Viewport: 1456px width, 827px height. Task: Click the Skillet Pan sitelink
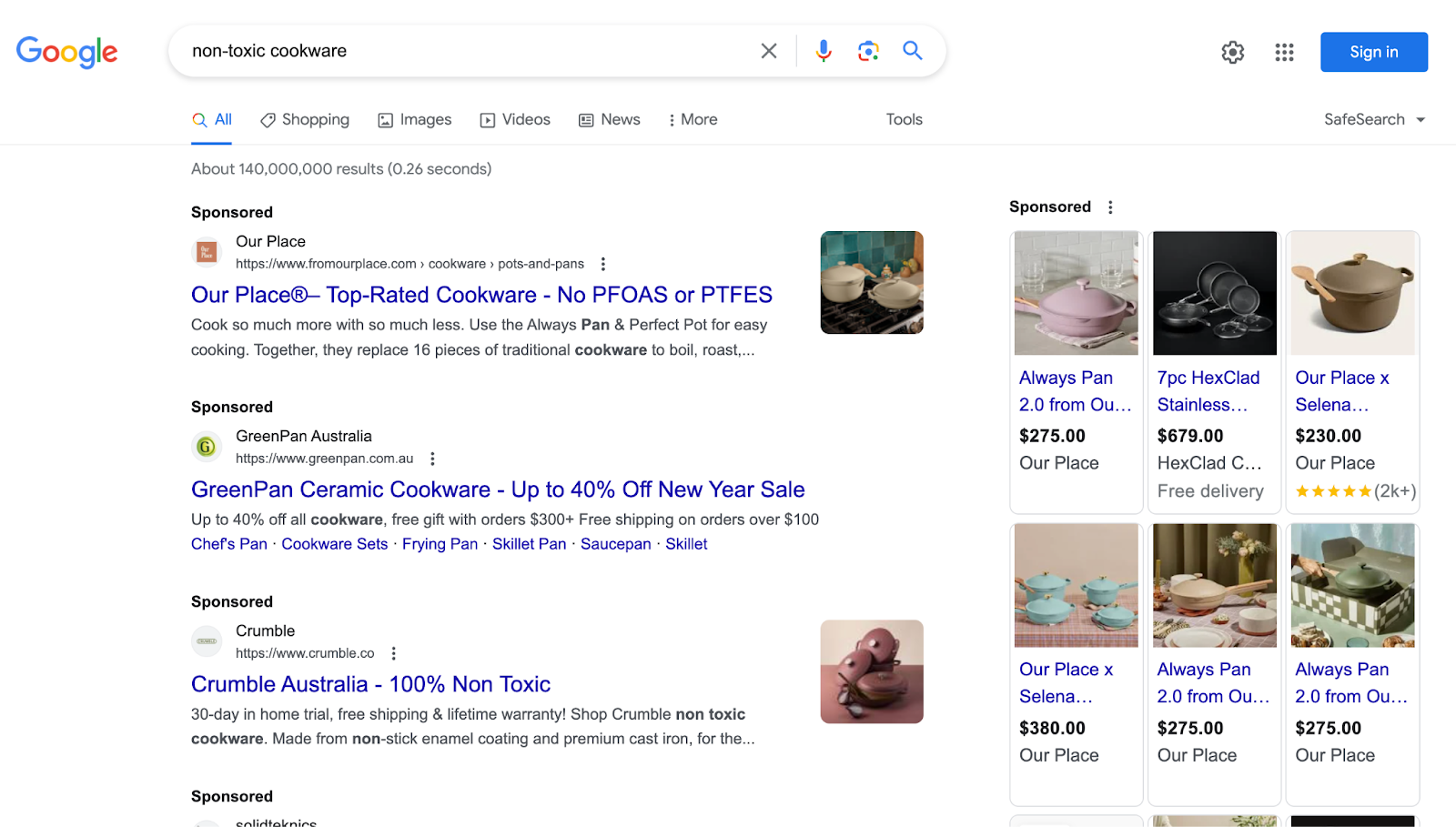[x=529, y=544]
